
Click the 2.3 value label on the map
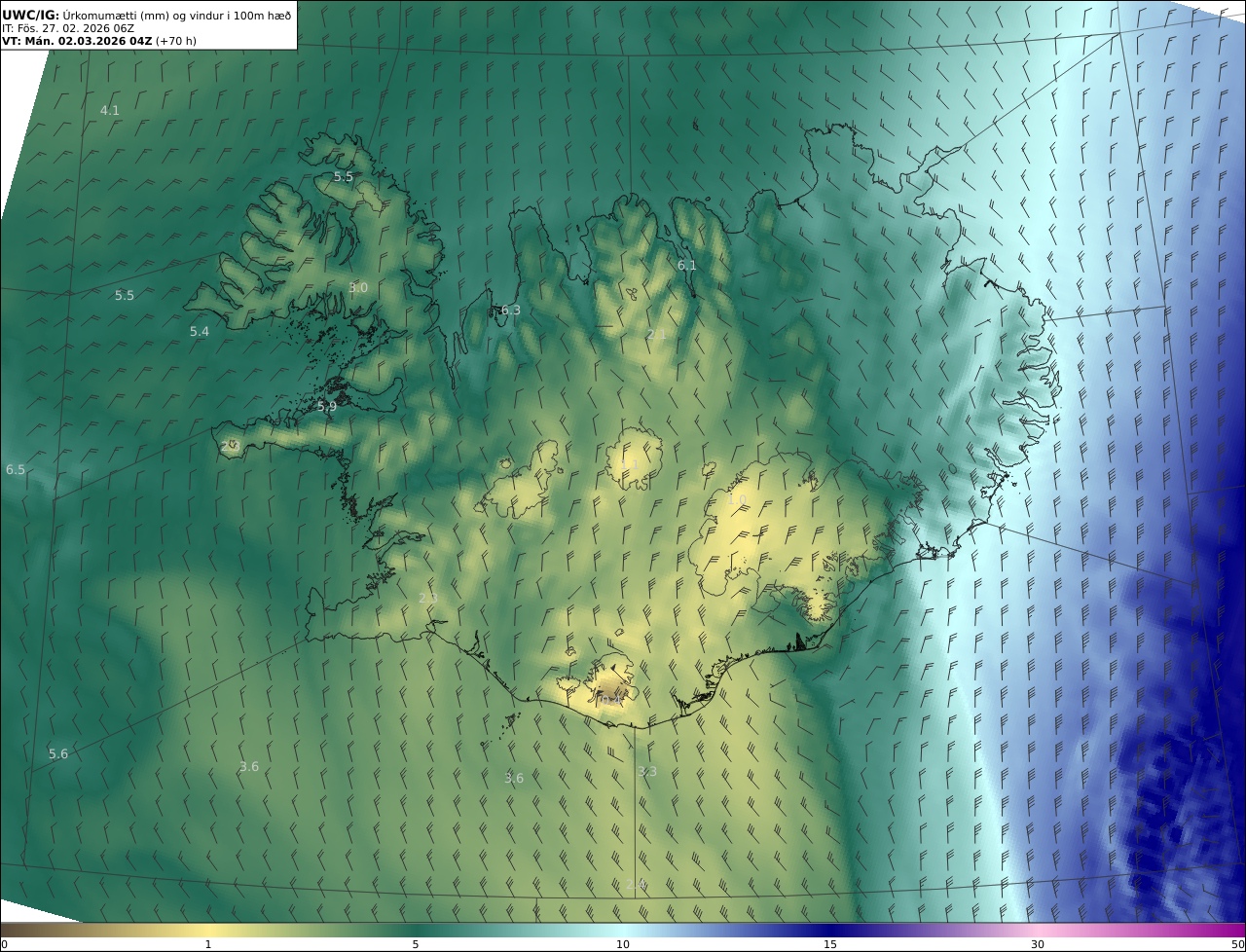[x=428, y=598]
